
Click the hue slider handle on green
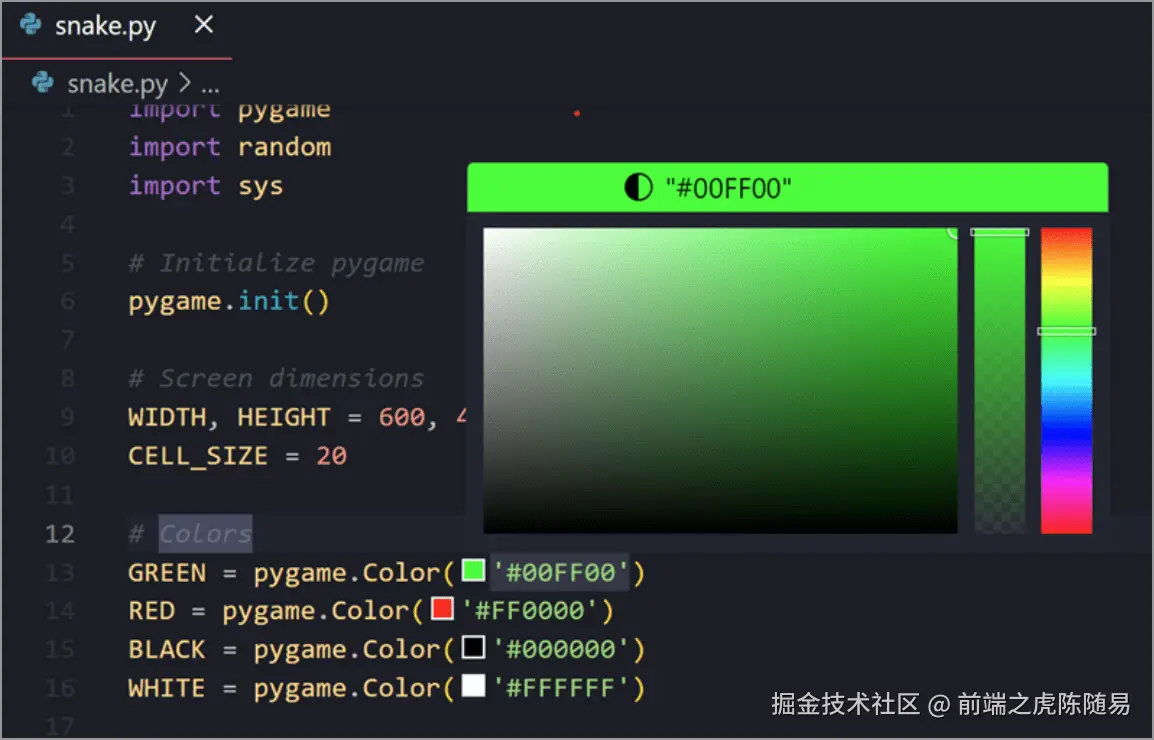[x=1066, y=331]
